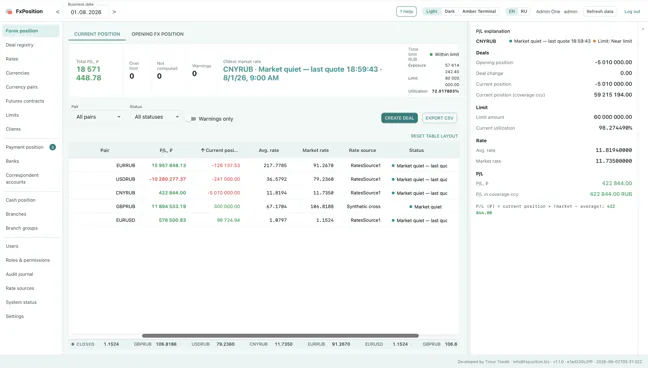This screenshot has width=648, height=368.
Task: Open Users in sidebar
Action: click(31, 246)
